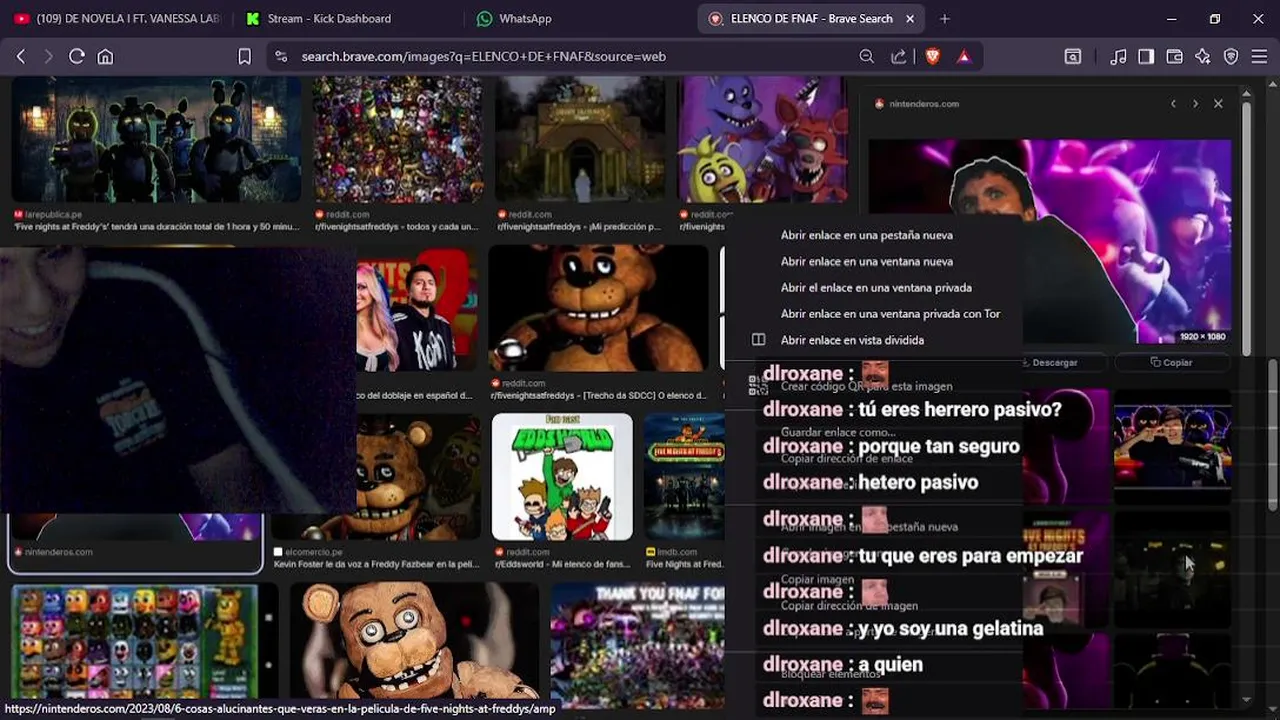Switch to the WhatsApp tab
Screen dimensions: 1280x720
pyautogui.click(x=525, y=18)
